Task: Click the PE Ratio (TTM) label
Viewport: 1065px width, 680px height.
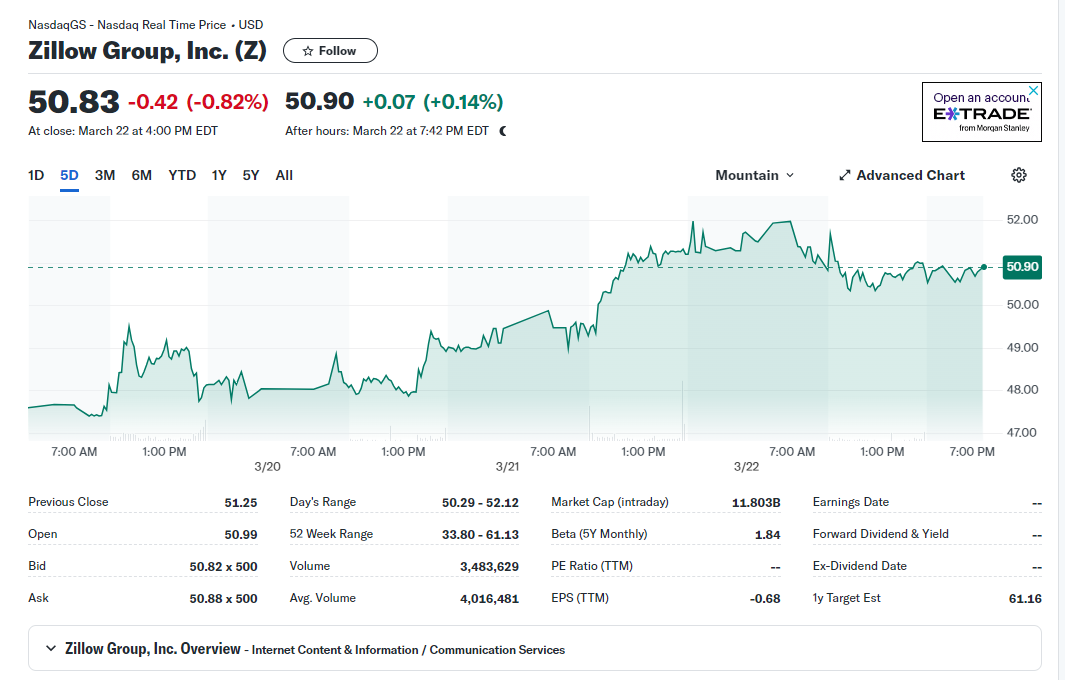Action: [x=592, y=566]
